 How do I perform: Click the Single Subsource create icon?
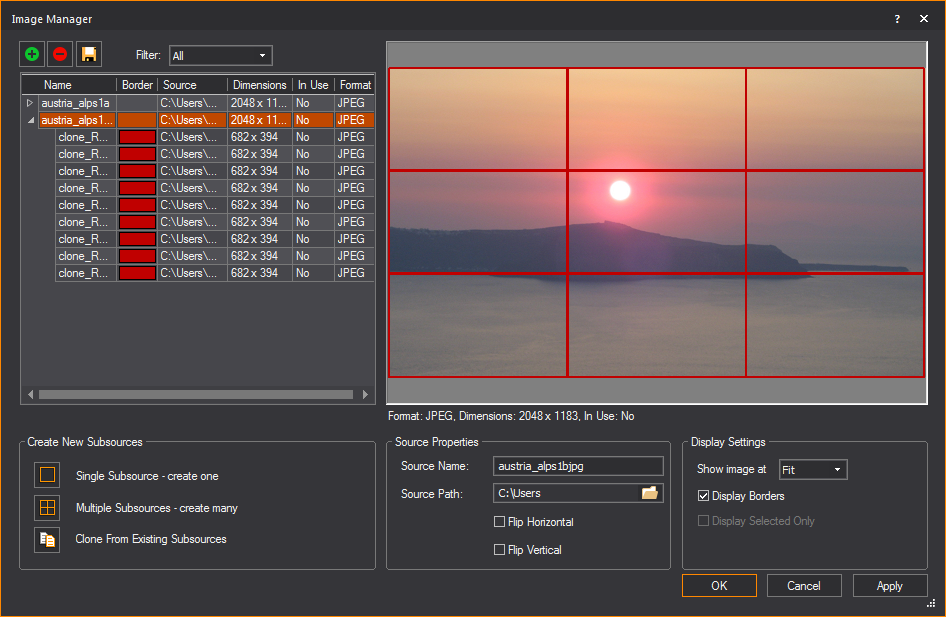coord(47,475)
